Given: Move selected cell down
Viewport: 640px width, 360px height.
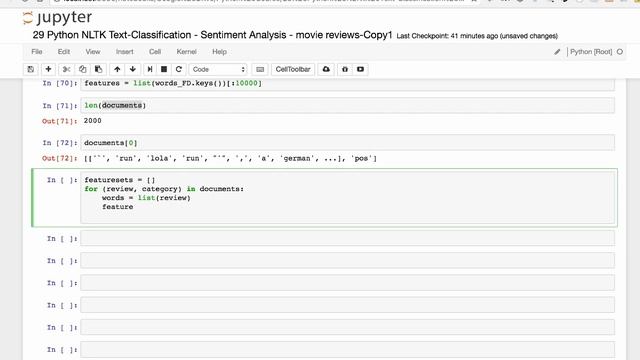Looking at the screenshot, I should coord(133,69).
